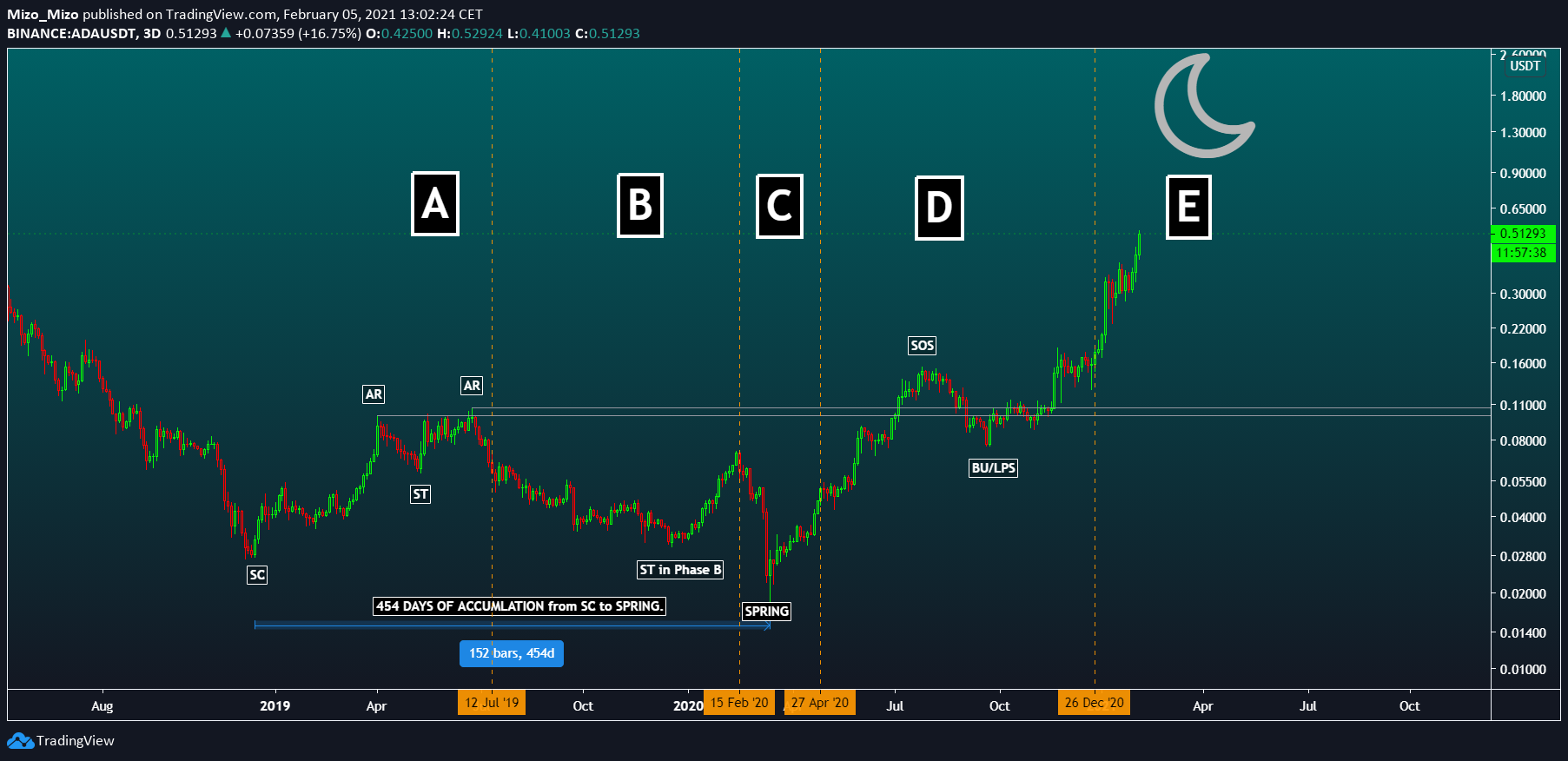Click the horizontal resistance line at 0.11

981,408
